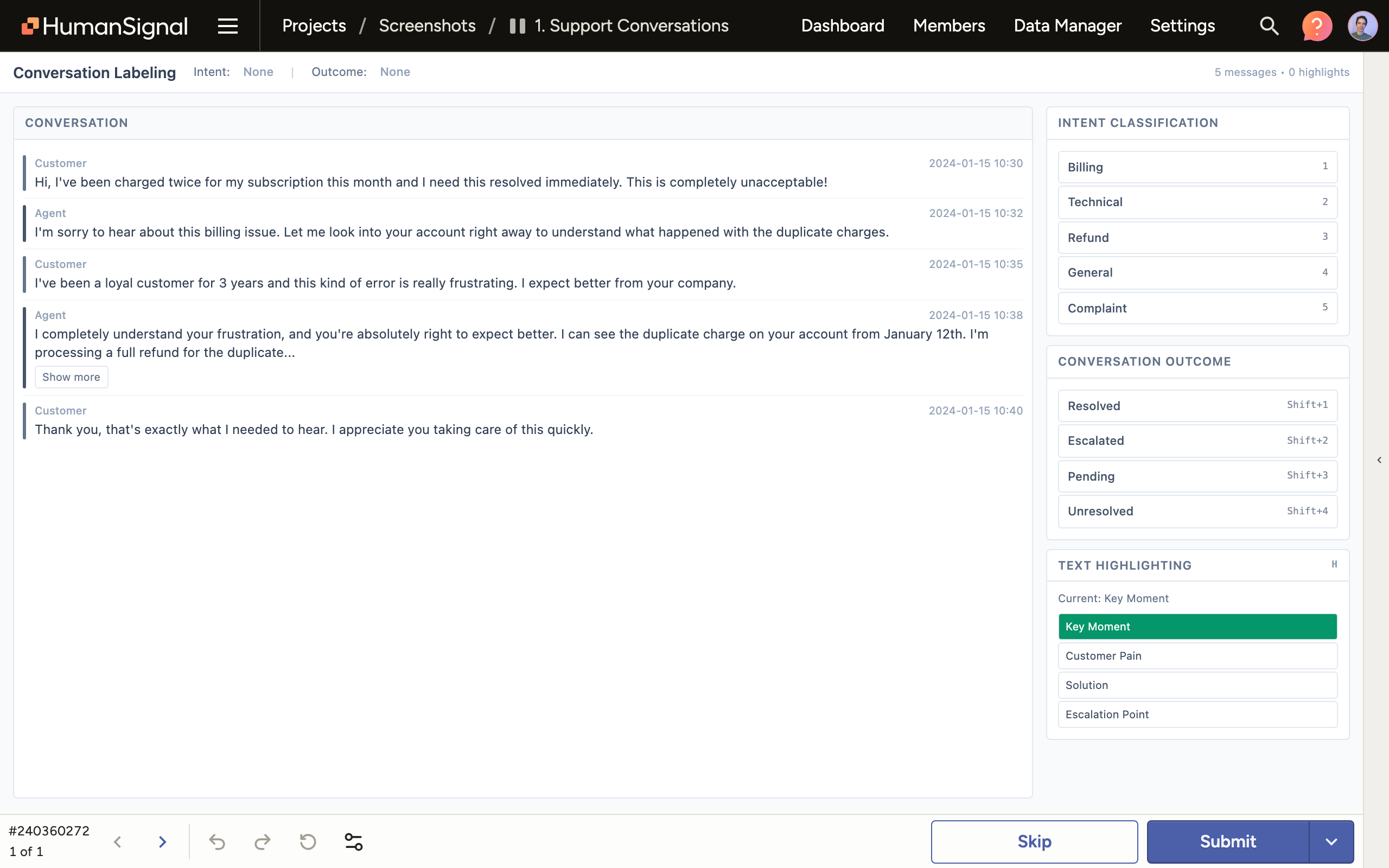This screenshot has height=868, width=1389.
Task: Select Billing intent option
Action: pyautogui.click(x=1197, y=167)
